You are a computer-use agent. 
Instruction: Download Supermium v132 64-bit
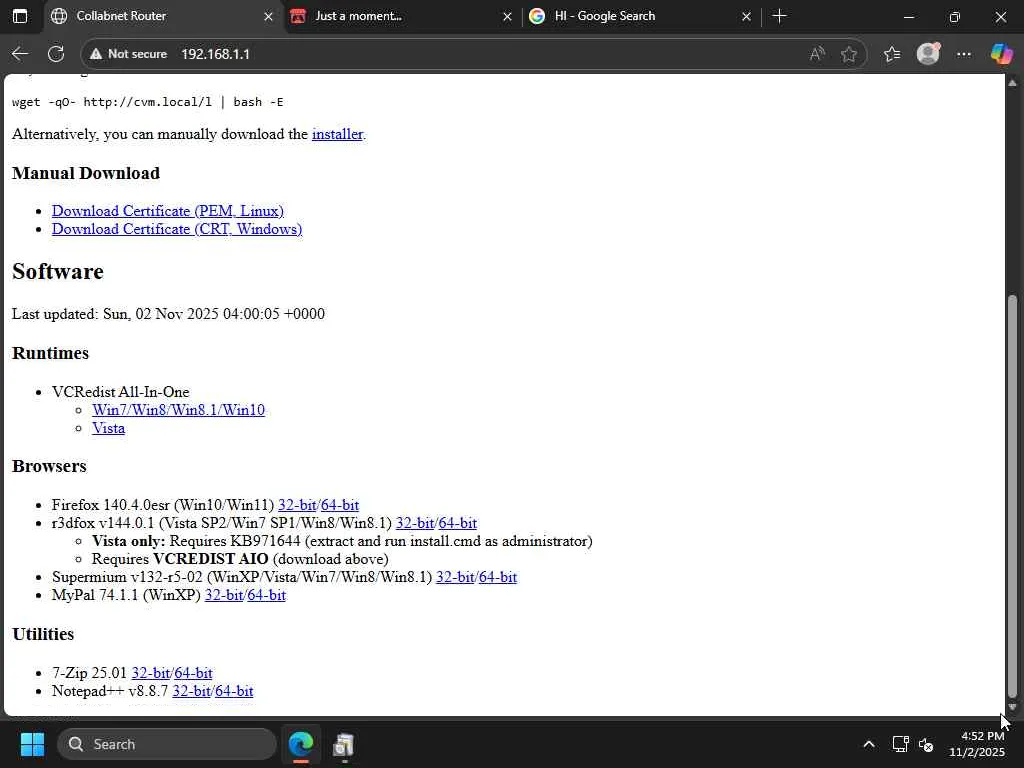coord(498,577)
